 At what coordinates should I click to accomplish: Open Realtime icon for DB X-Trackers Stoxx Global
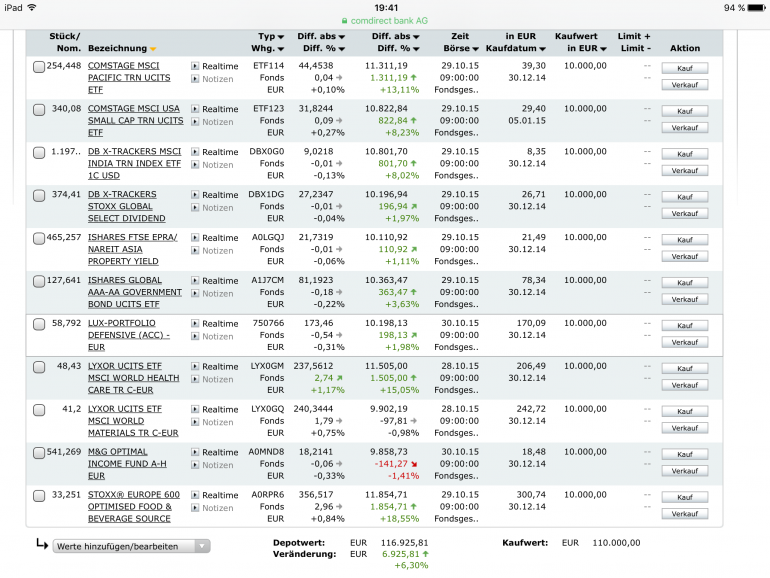coord(195,194)
